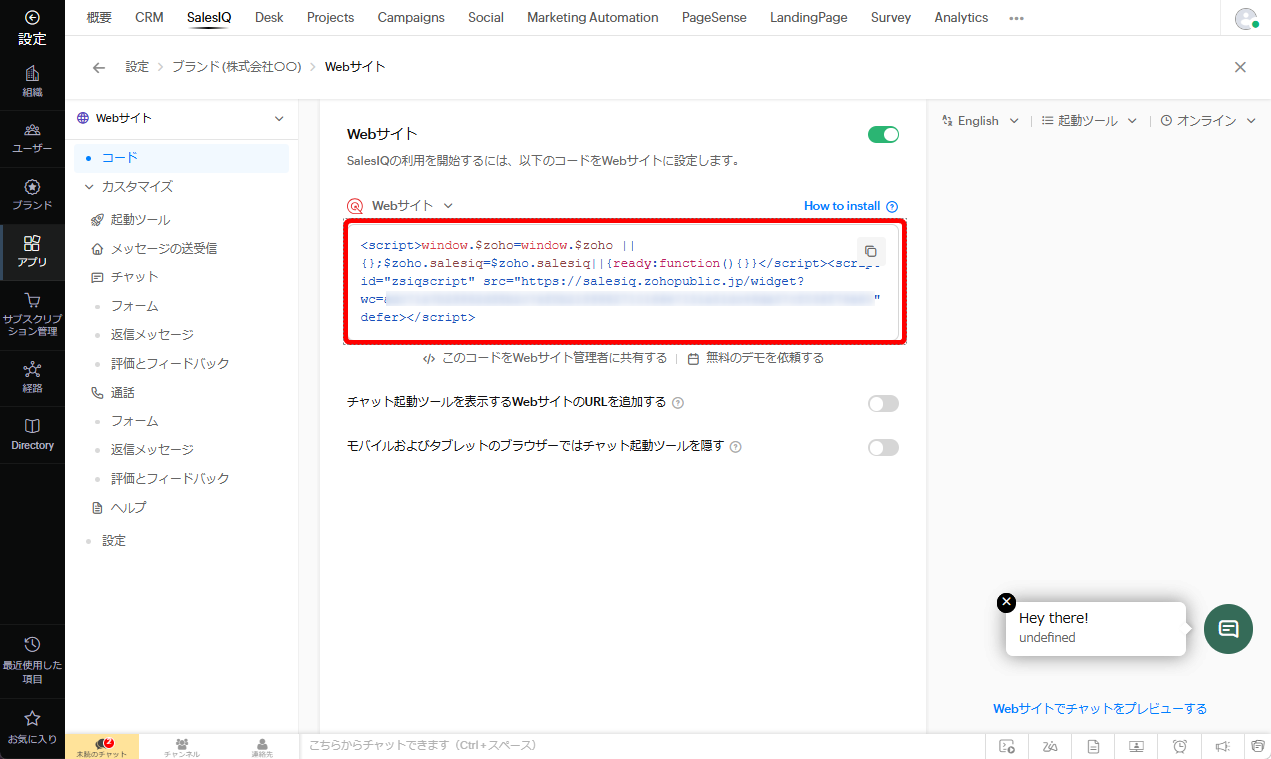Screen dimensions: 1271x759
Task: Open 最近使用した項目 in the sidebar
Action: click(x=32, y=660)
